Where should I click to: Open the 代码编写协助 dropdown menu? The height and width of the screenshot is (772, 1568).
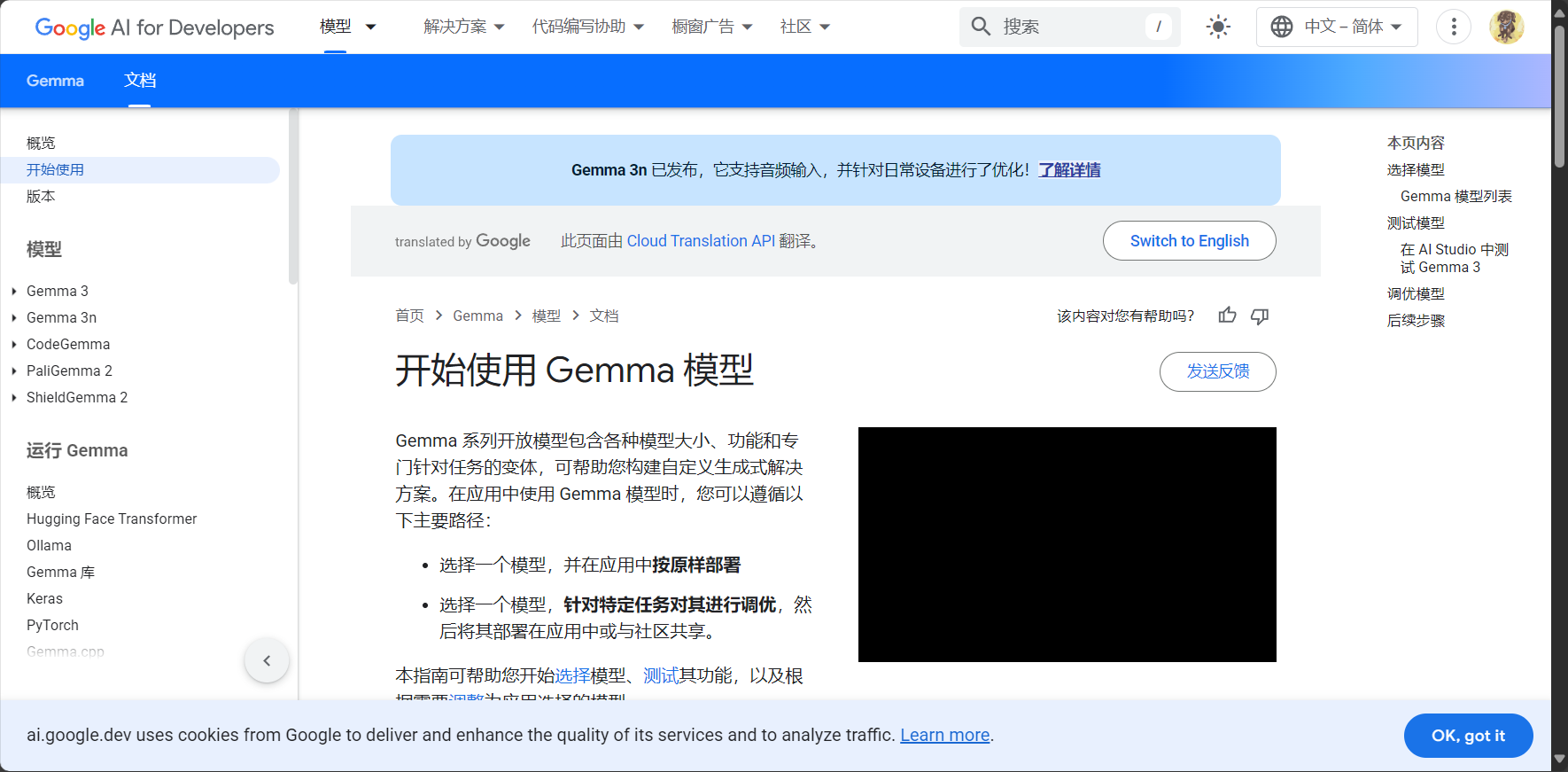point(588,27)
